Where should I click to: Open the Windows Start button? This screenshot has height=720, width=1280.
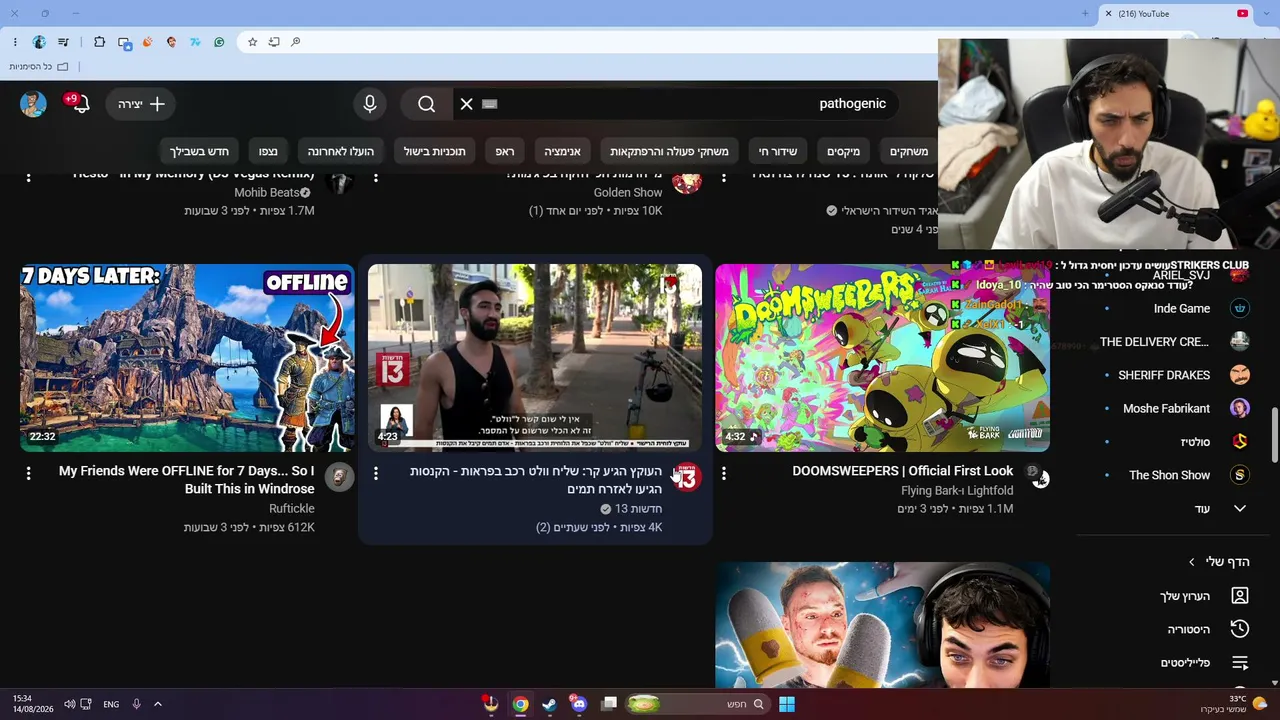coord(787,704)
